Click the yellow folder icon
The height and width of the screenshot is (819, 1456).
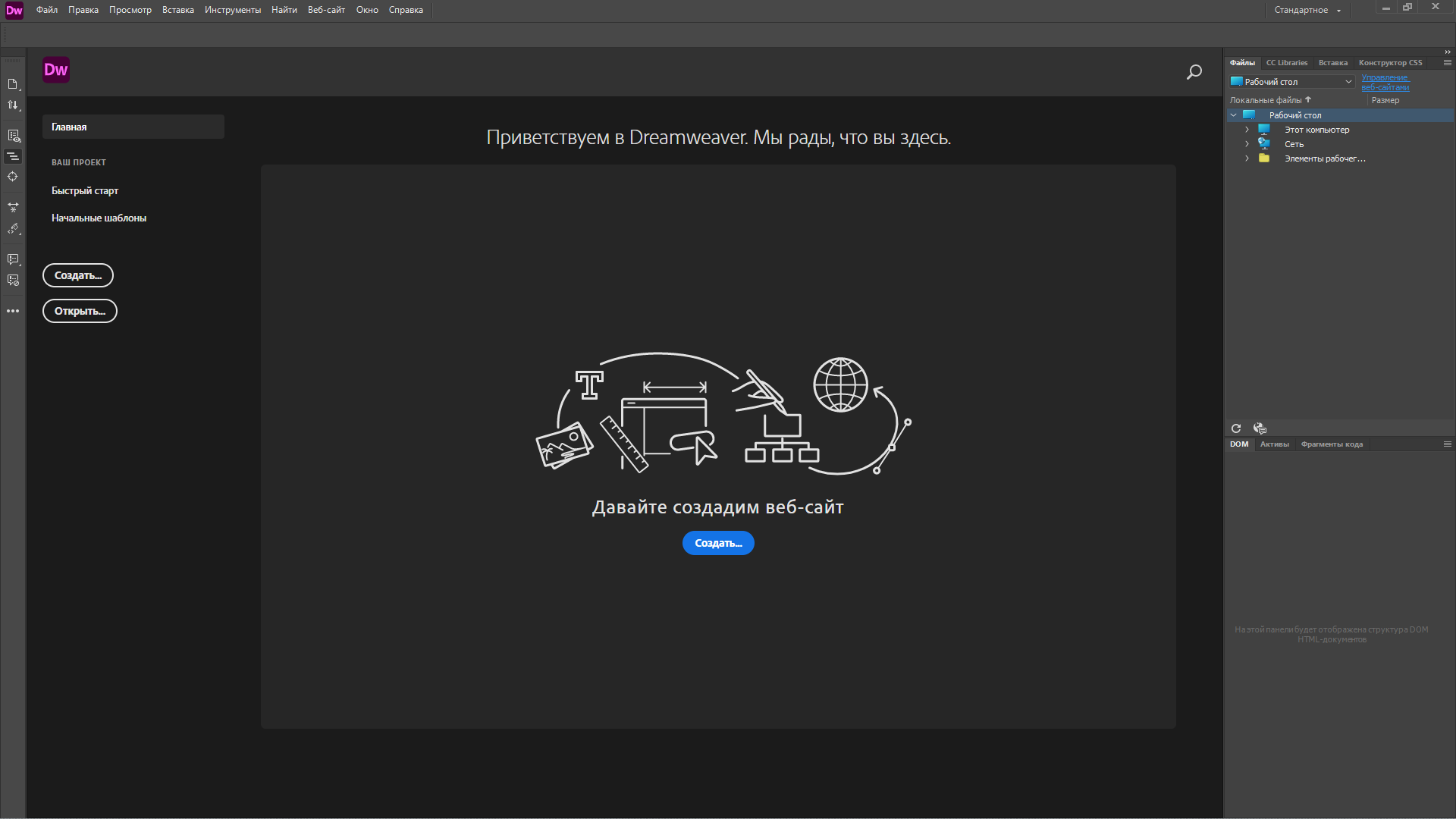point(1264,158)
